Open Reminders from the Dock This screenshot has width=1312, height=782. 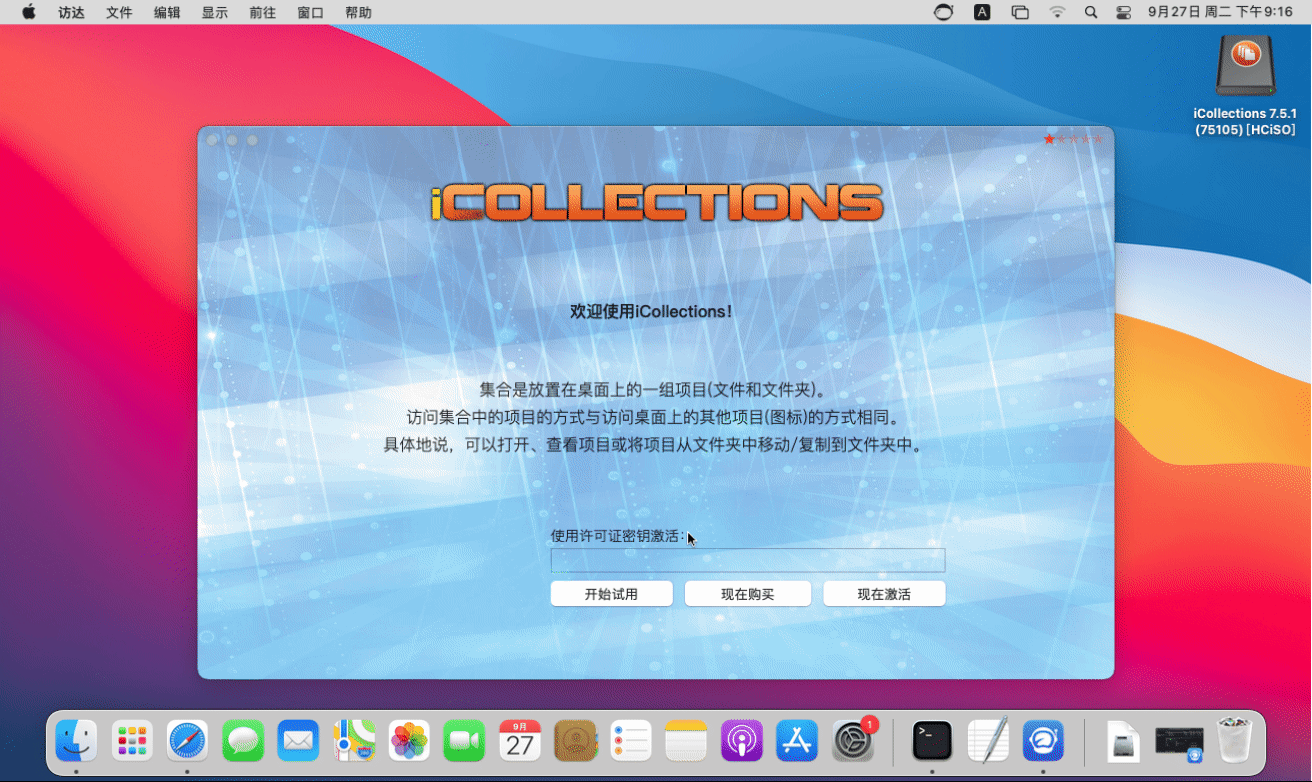pos(631,741)
